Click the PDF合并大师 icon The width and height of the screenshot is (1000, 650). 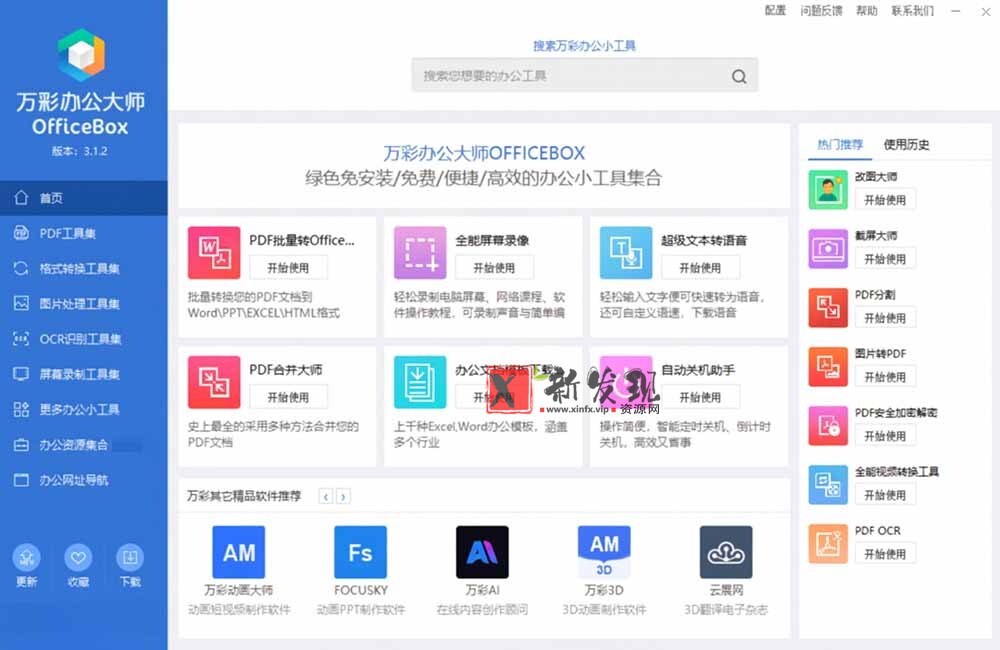[214, 382]
